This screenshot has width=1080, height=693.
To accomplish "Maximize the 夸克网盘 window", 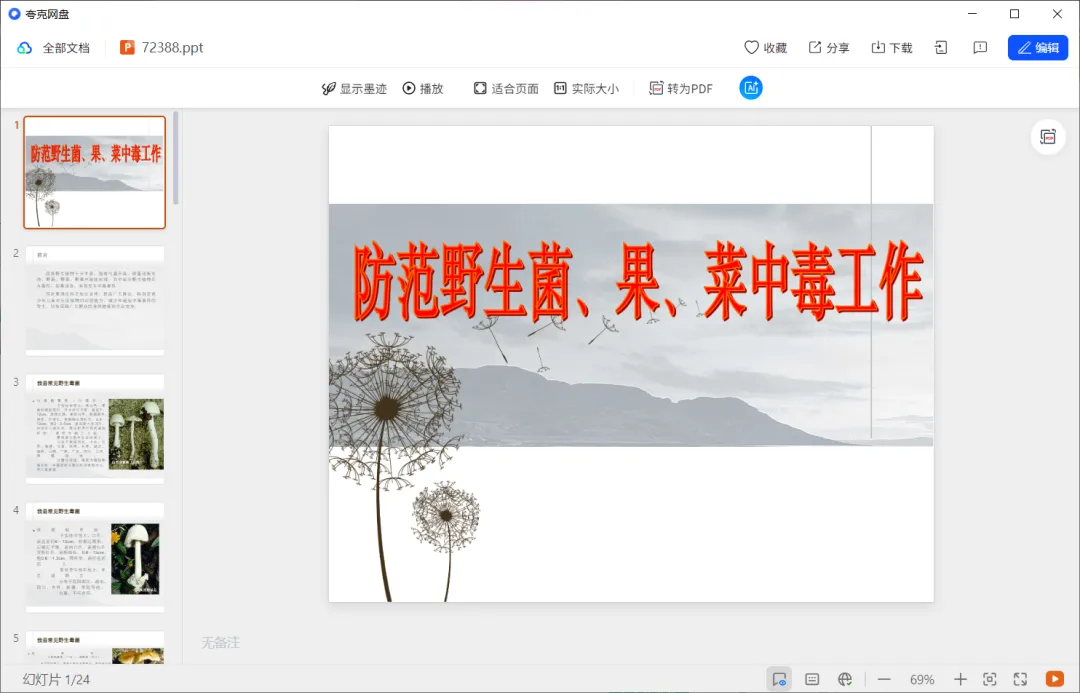I will coord(1015,14).
